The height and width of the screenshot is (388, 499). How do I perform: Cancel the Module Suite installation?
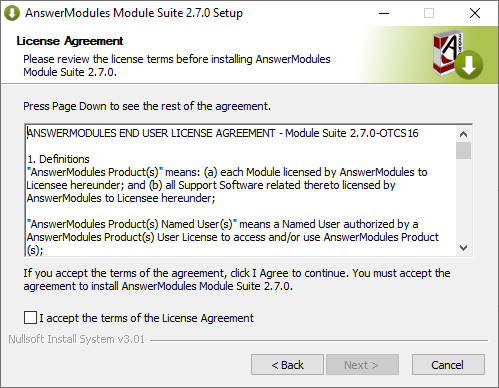(448, 365)
